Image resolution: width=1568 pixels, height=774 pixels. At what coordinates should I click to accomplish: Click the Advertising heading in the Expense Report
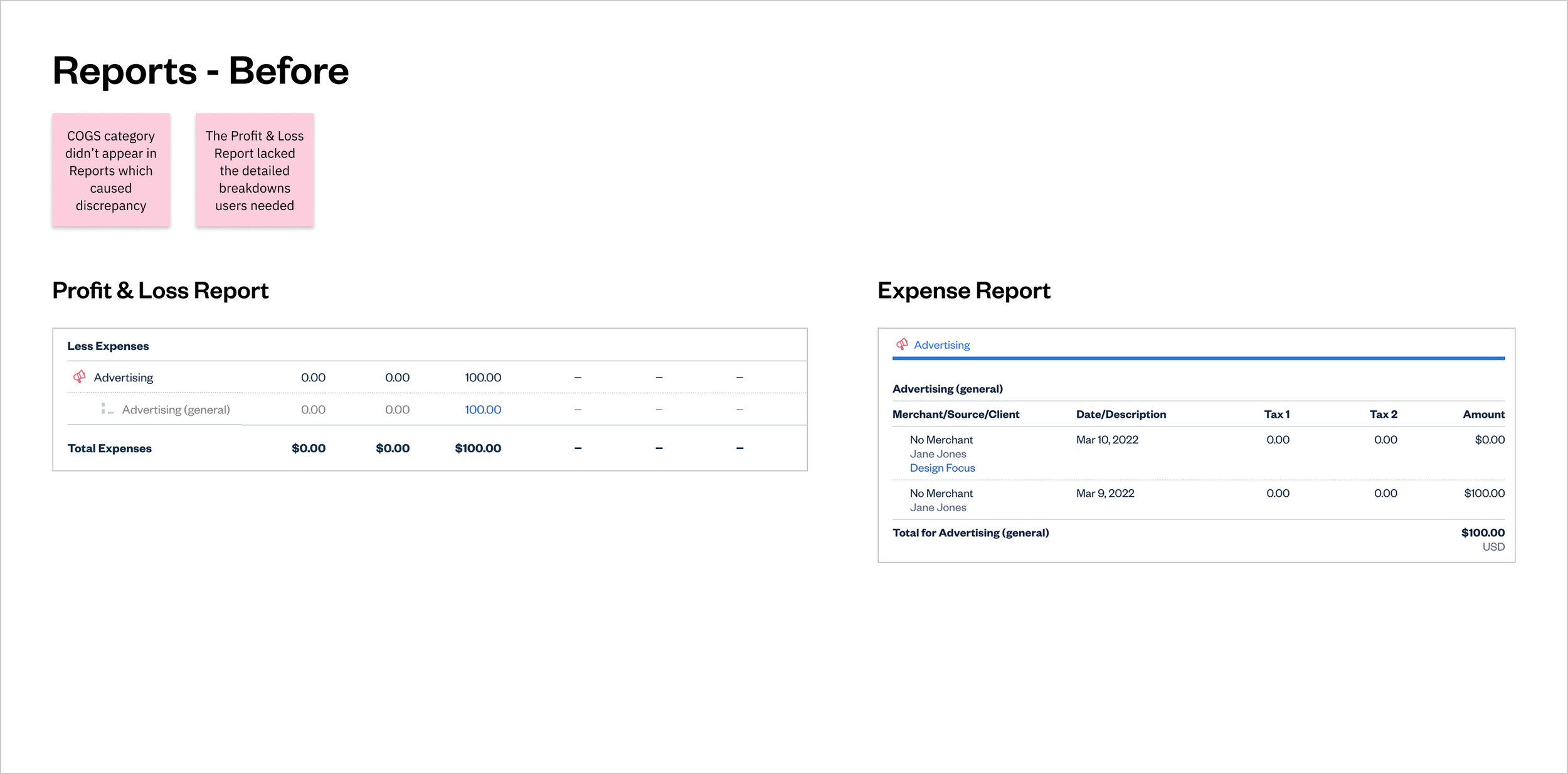(941, 344)
